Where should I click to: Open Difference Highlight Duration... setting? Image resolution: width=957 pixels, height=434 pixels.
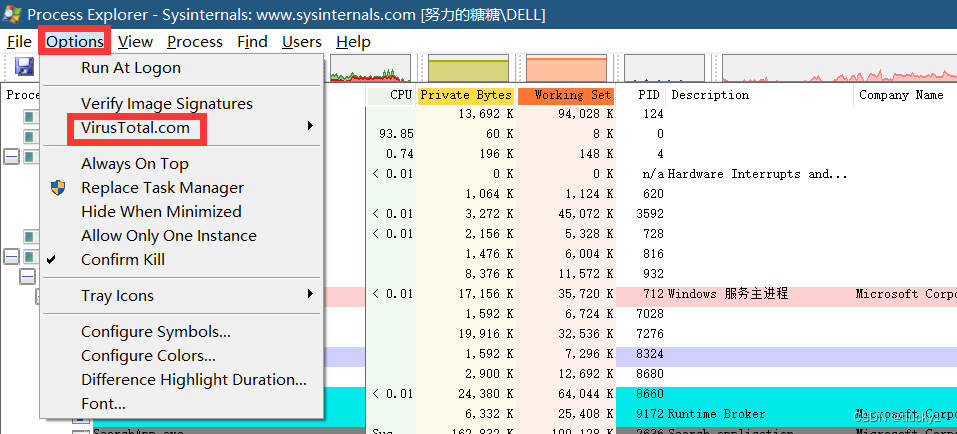coord(194,380)
